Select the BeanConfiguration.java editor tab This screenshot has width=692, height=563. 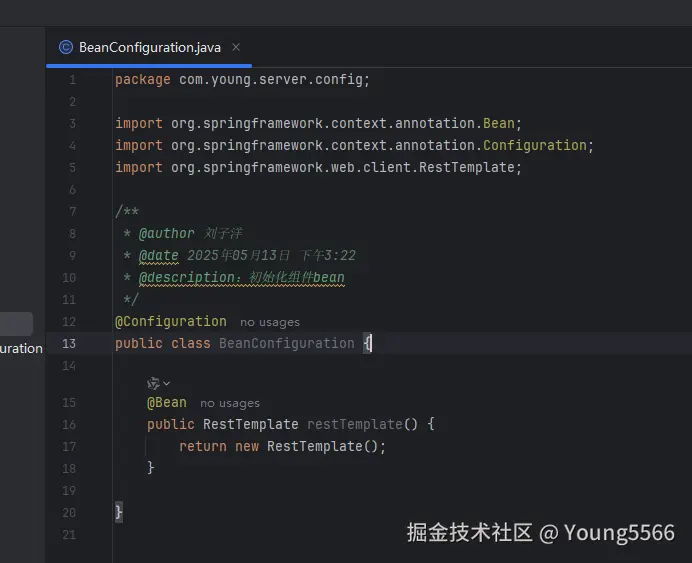(149, 47)
